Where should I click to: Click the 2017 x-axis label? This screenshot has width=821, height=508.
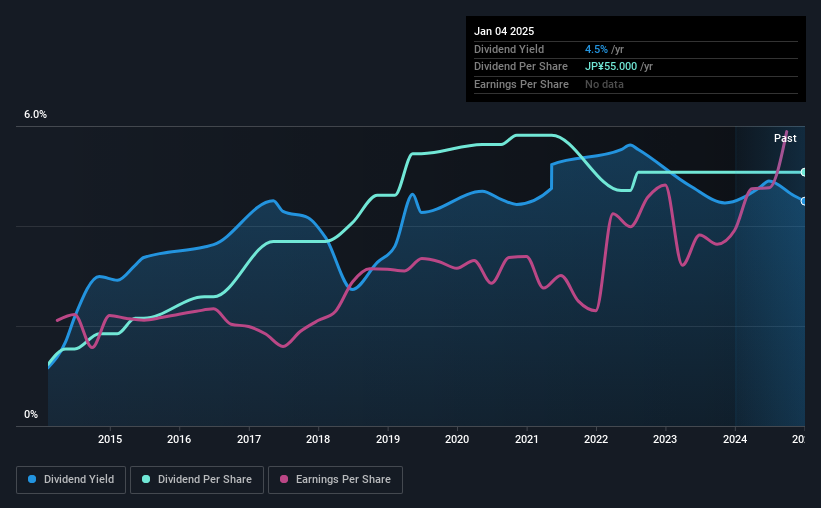tap(249, 439)
